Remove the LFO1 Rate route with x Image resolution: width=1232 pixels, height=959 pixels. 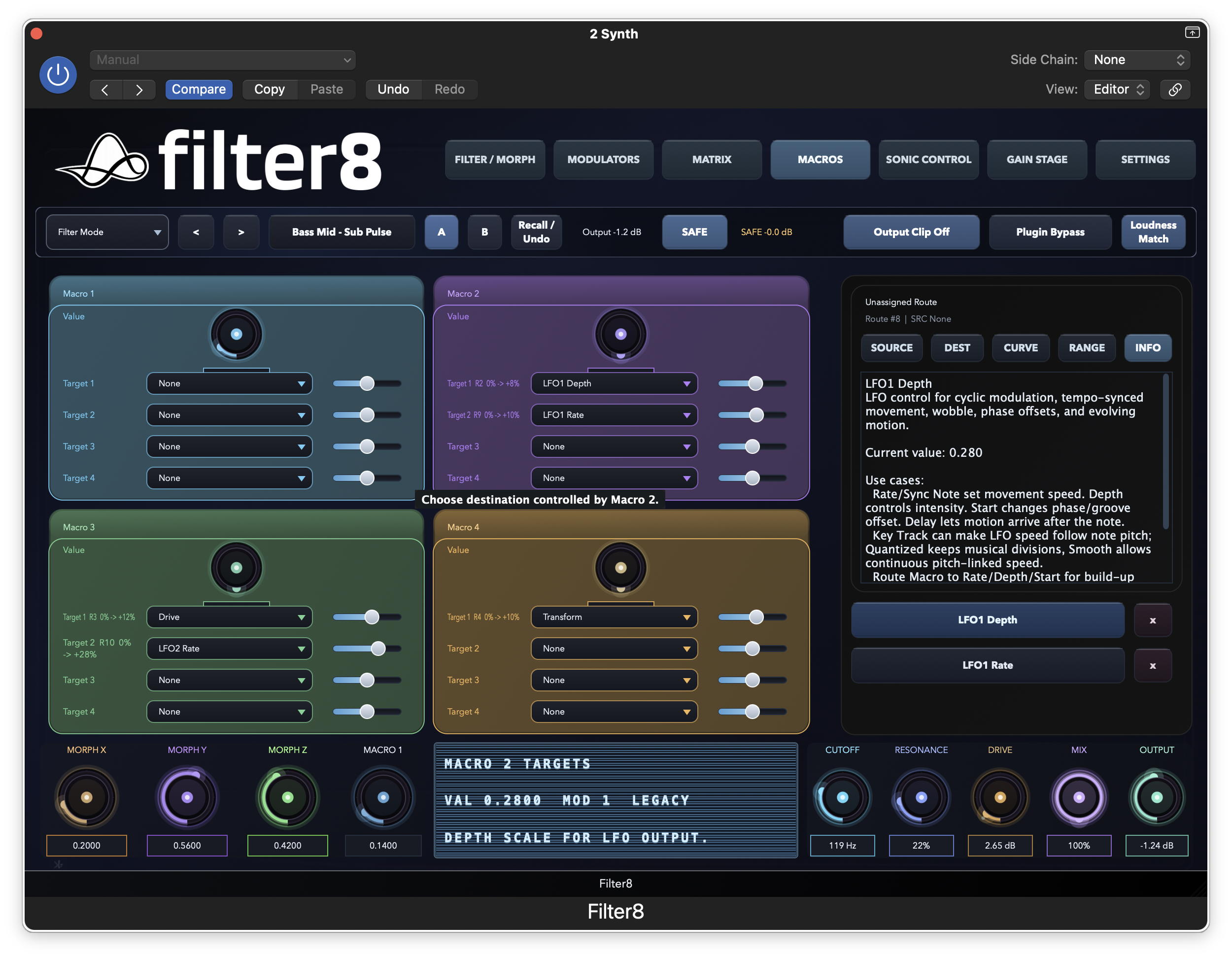click(1153, 666)
